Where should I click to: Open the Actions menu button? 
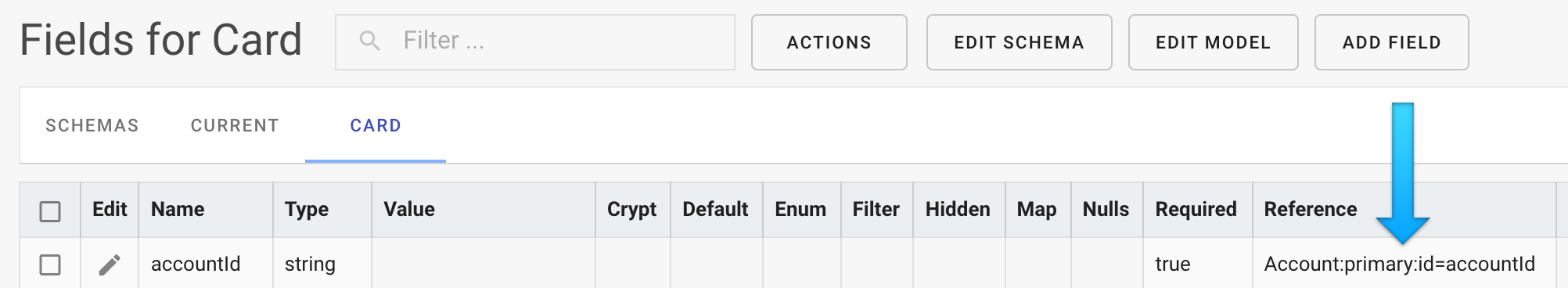click(829, 42)
